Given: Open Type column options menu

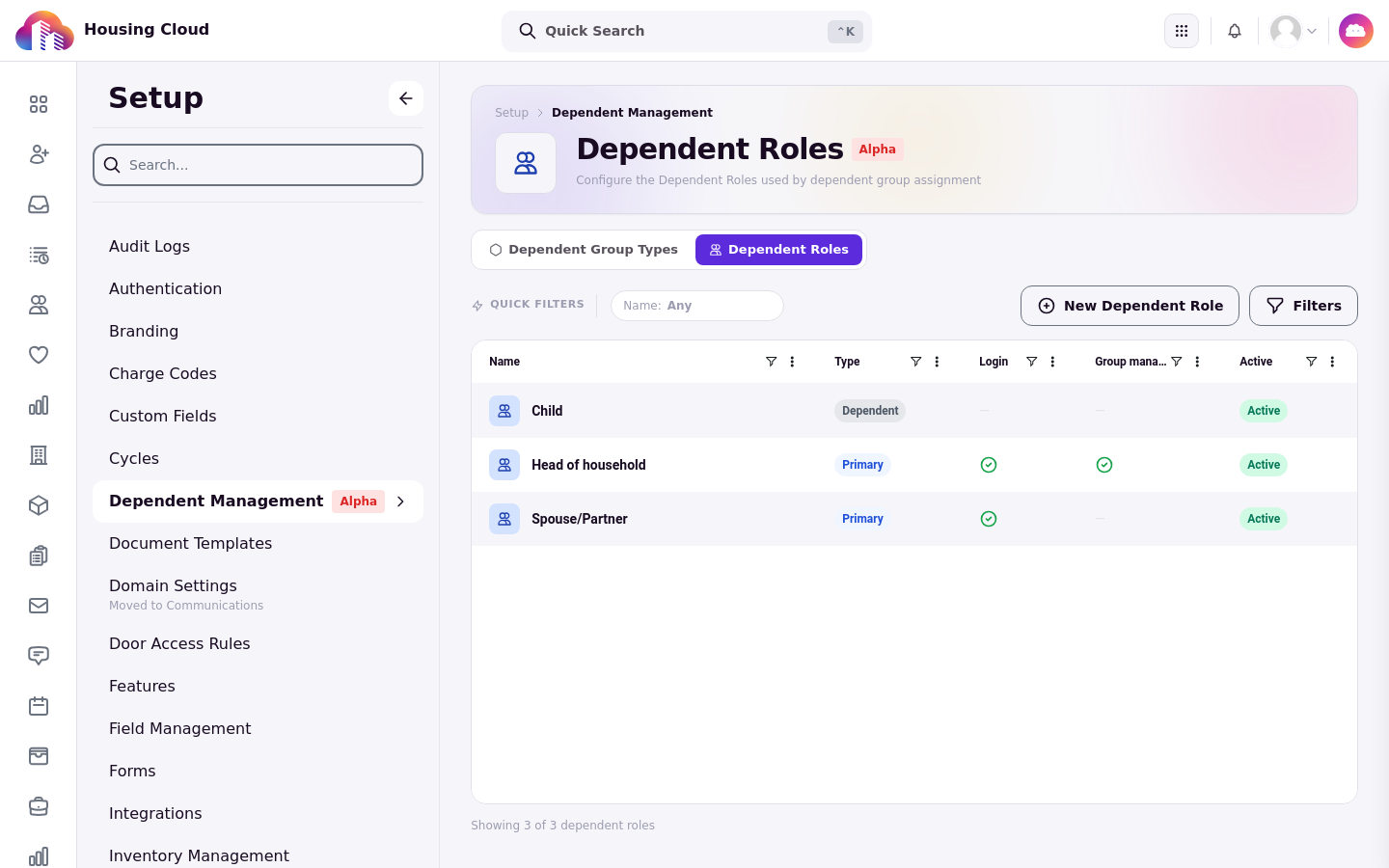Looking at the screenshot, I should point(937,362).
